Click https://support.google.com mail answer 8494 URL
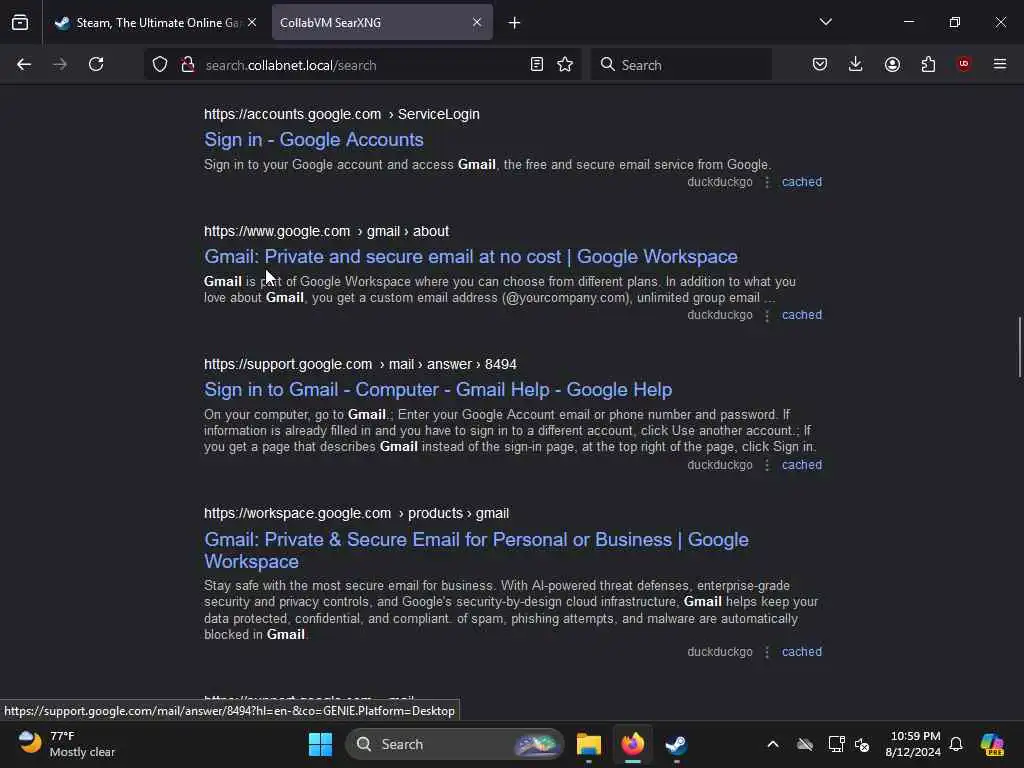 tap(360, 364)
